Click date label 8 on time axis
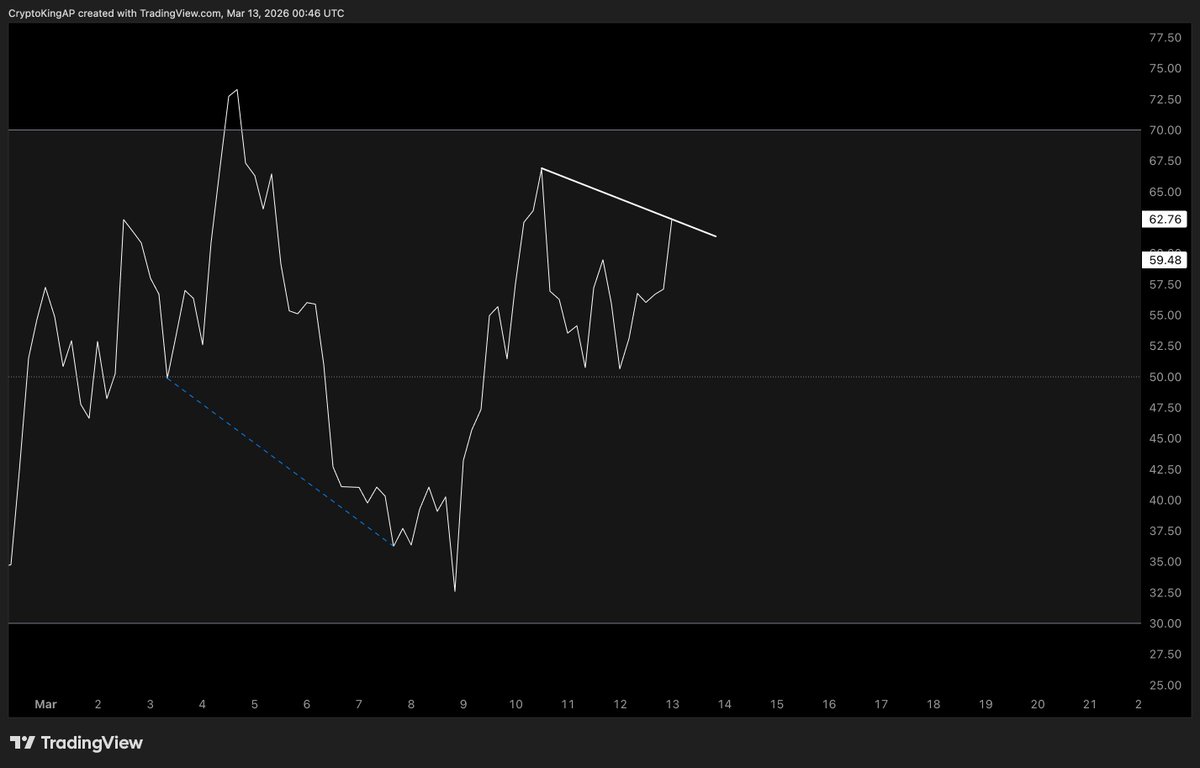Viewport: 1200px width, 768px height. (x=411, y=705)
